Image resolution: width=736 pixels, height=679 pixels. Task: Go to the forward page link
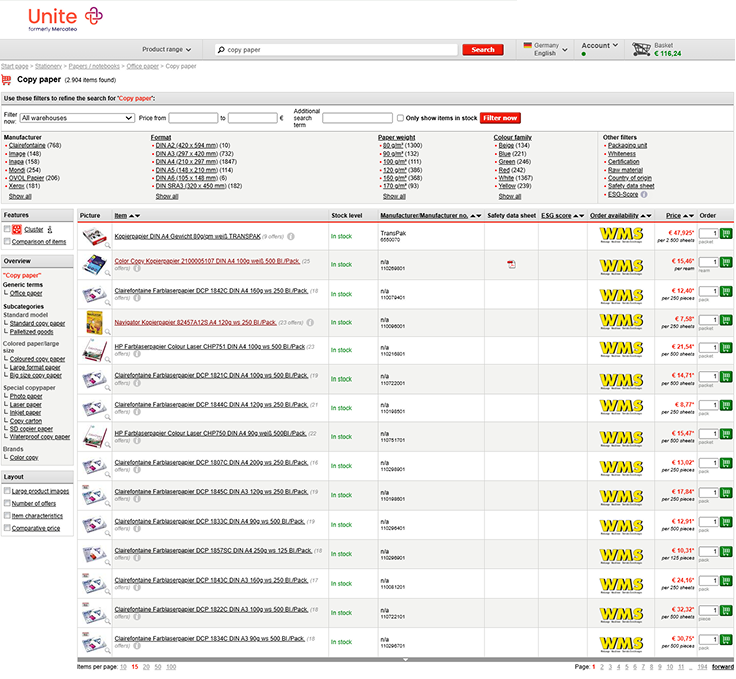[723, 667]
